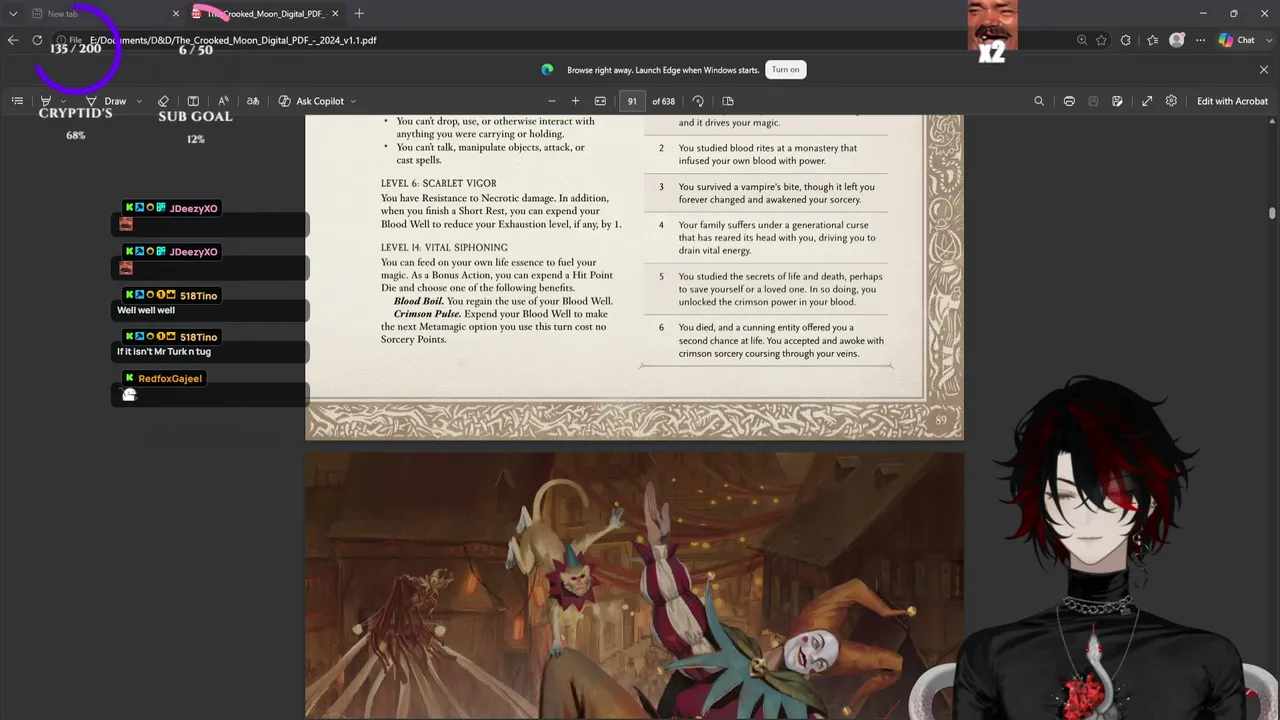Viewport: 1280px width, 720px height.
Task: Open Edit with Acrobat
Action: point(1232,101)
